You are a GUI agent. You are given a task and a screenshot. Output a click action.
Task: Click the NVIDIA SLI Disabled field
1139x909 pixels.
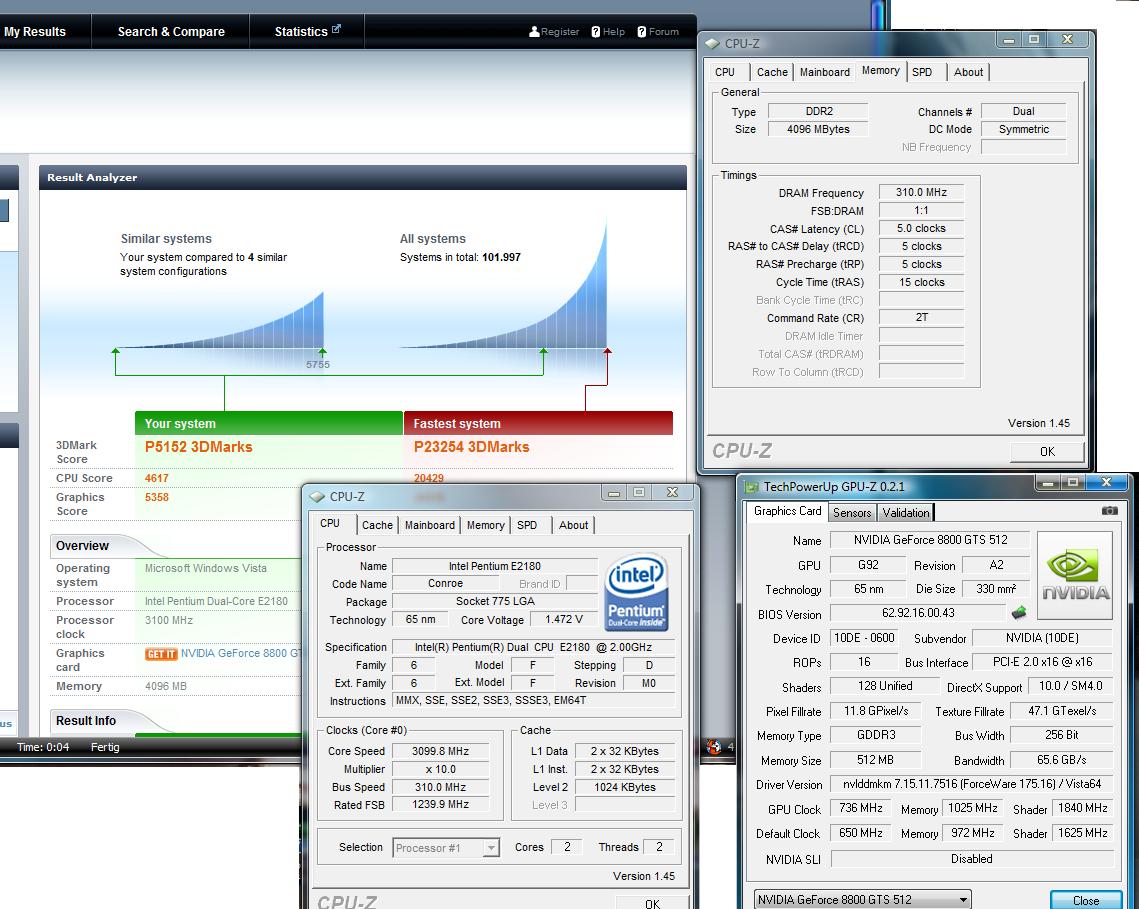(971, 859)
